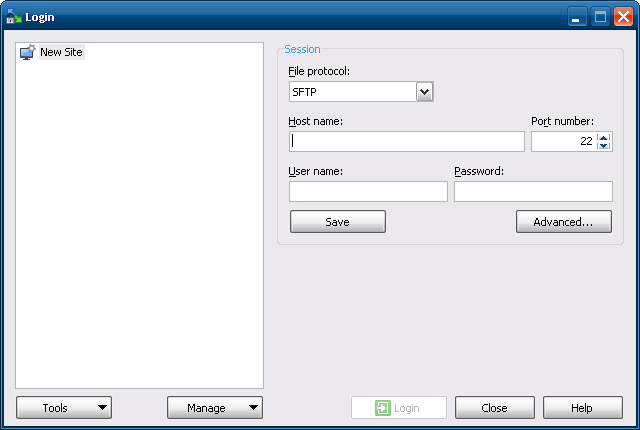Close the window with the red X
Screen dimensions: 640x430
coord(622,17)
